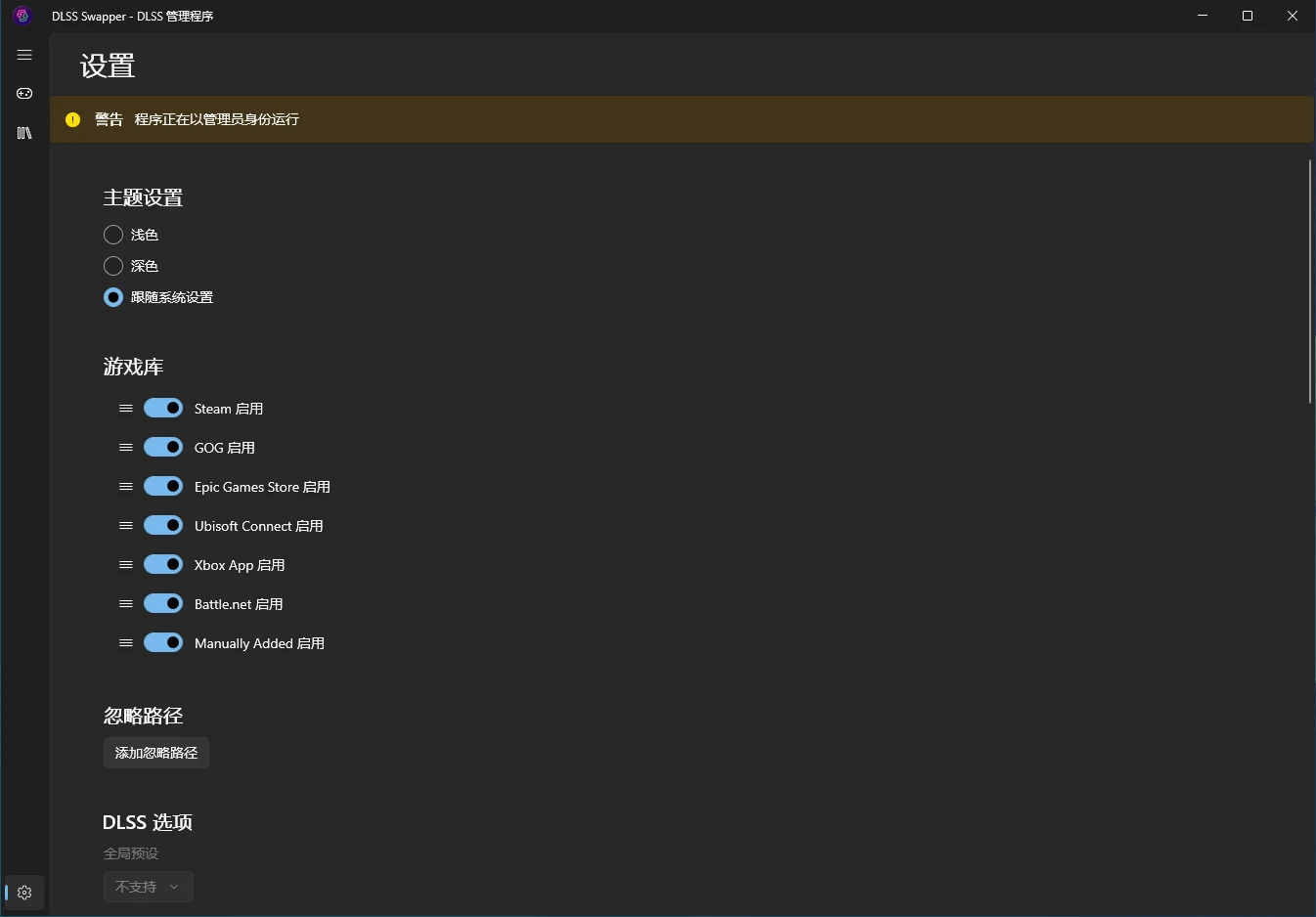Click the drag handle beside Epic Games Store
The height and width of the screenshot is (917, 1316).
126,487
